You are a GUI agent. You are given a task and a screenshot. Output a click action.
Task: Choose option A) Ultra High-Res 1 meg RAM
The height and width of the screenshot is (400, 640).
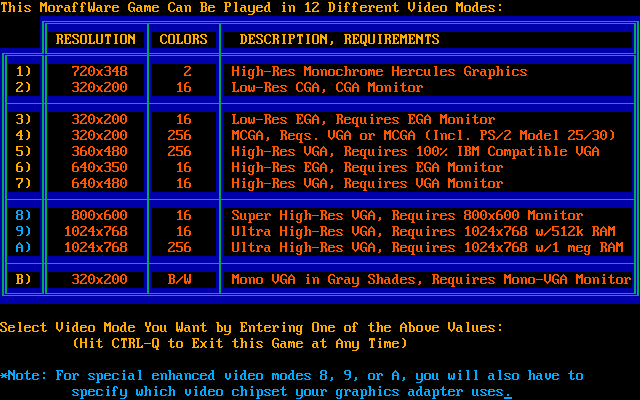(24, 248)
